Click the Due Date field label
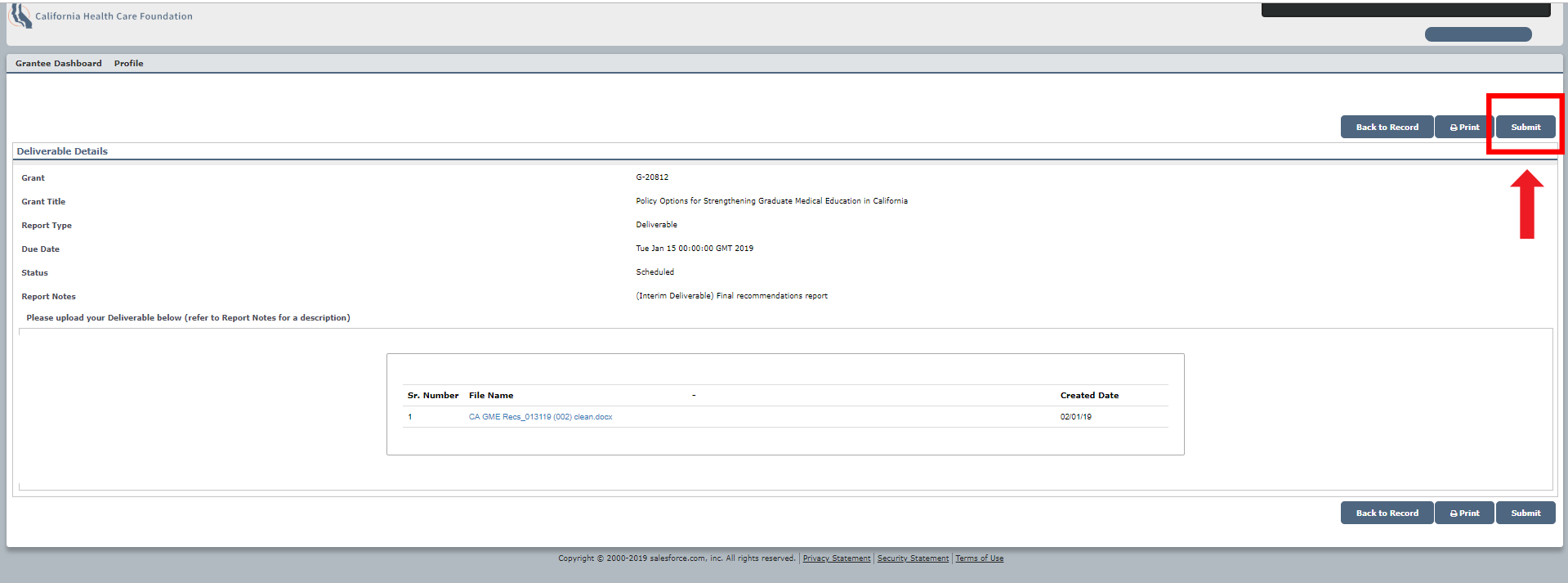Viewport: 1568px width, 583px height. (x=40, y=249)
